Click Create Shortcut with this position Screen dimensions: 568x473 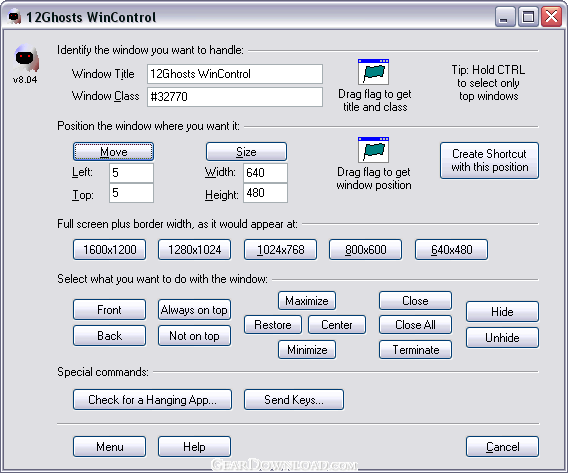click(x=489, y=160)
